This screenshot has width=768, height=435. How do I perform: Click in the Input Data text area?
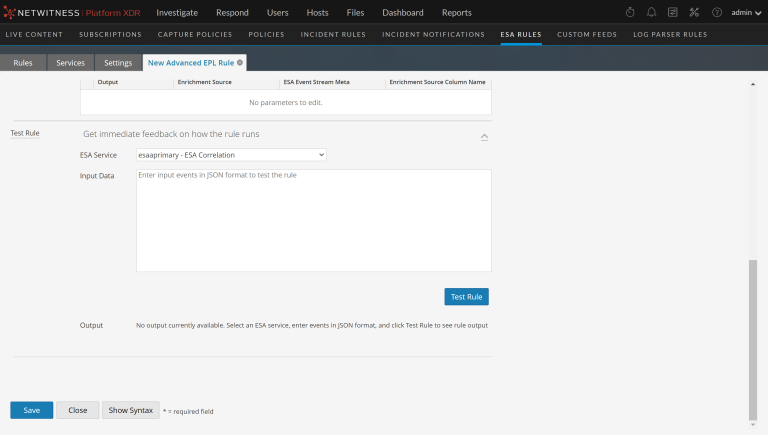[313, 220]
